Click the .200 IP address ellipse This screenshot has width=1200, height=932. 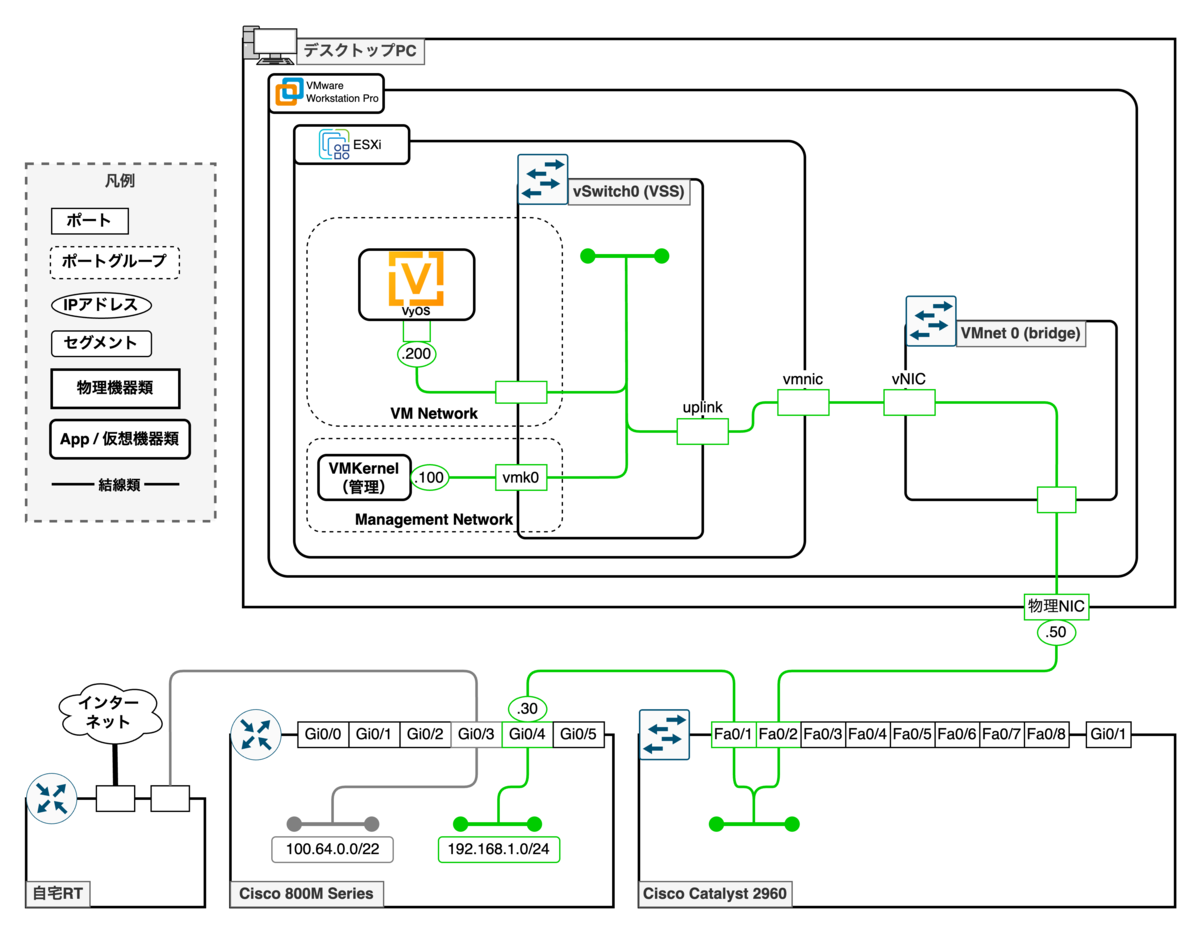(x=417, y=353)
